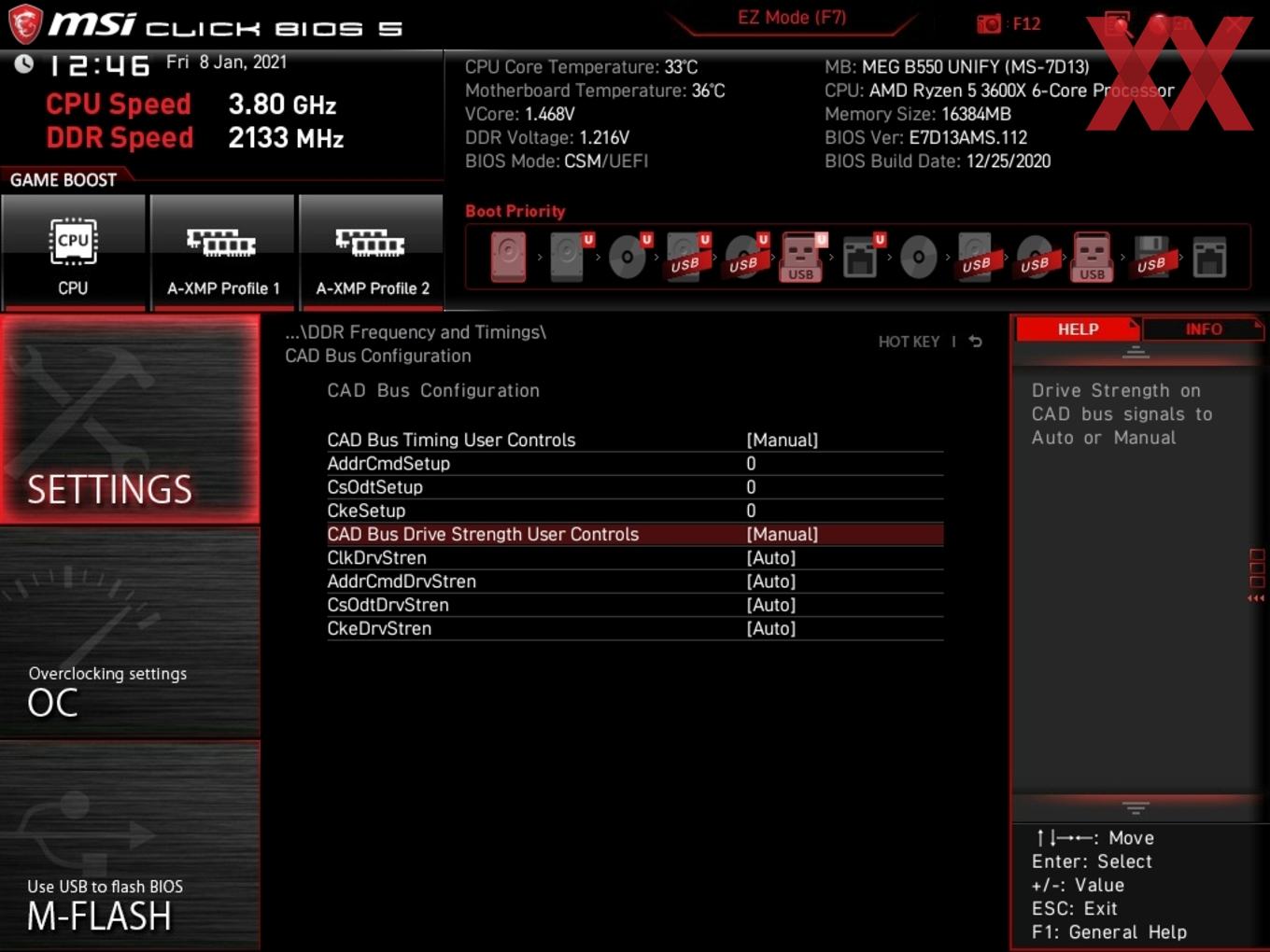The image size is (1270, 952).
Task: Select the highlighted UEFI USB key boot icon
Action: tap(802, 257)
